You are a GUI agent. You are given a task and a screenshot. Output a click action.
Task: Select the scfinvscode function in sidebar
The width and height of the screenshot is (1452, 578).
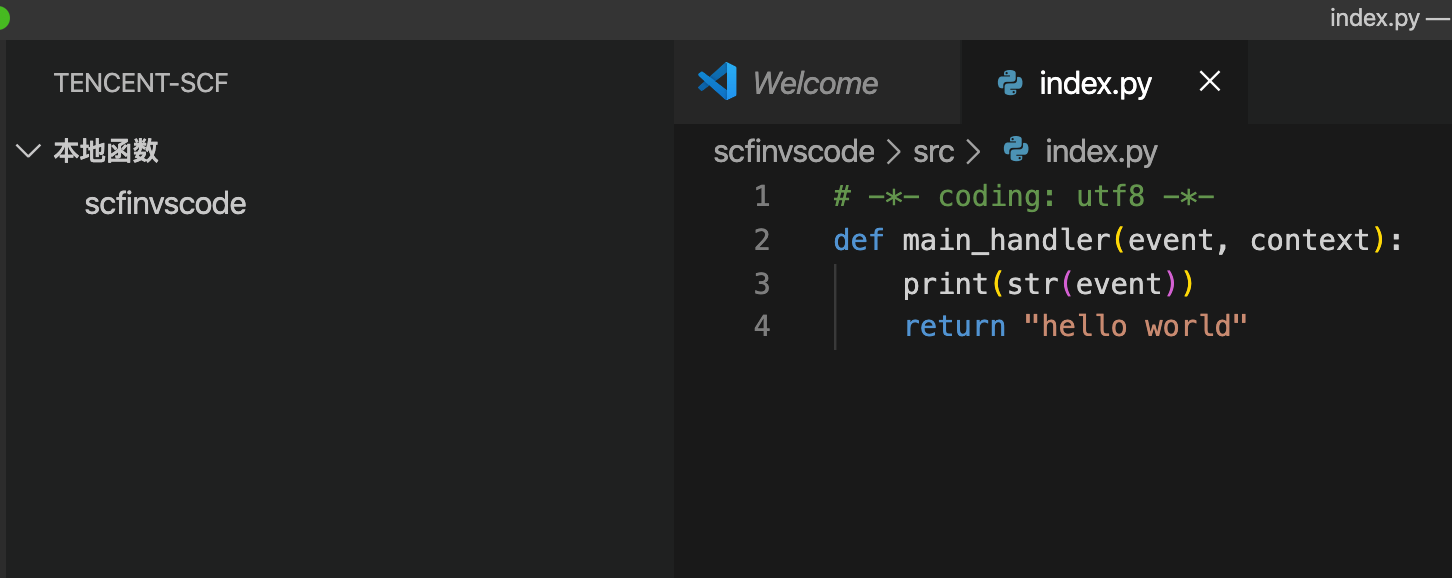click(165, 204)
